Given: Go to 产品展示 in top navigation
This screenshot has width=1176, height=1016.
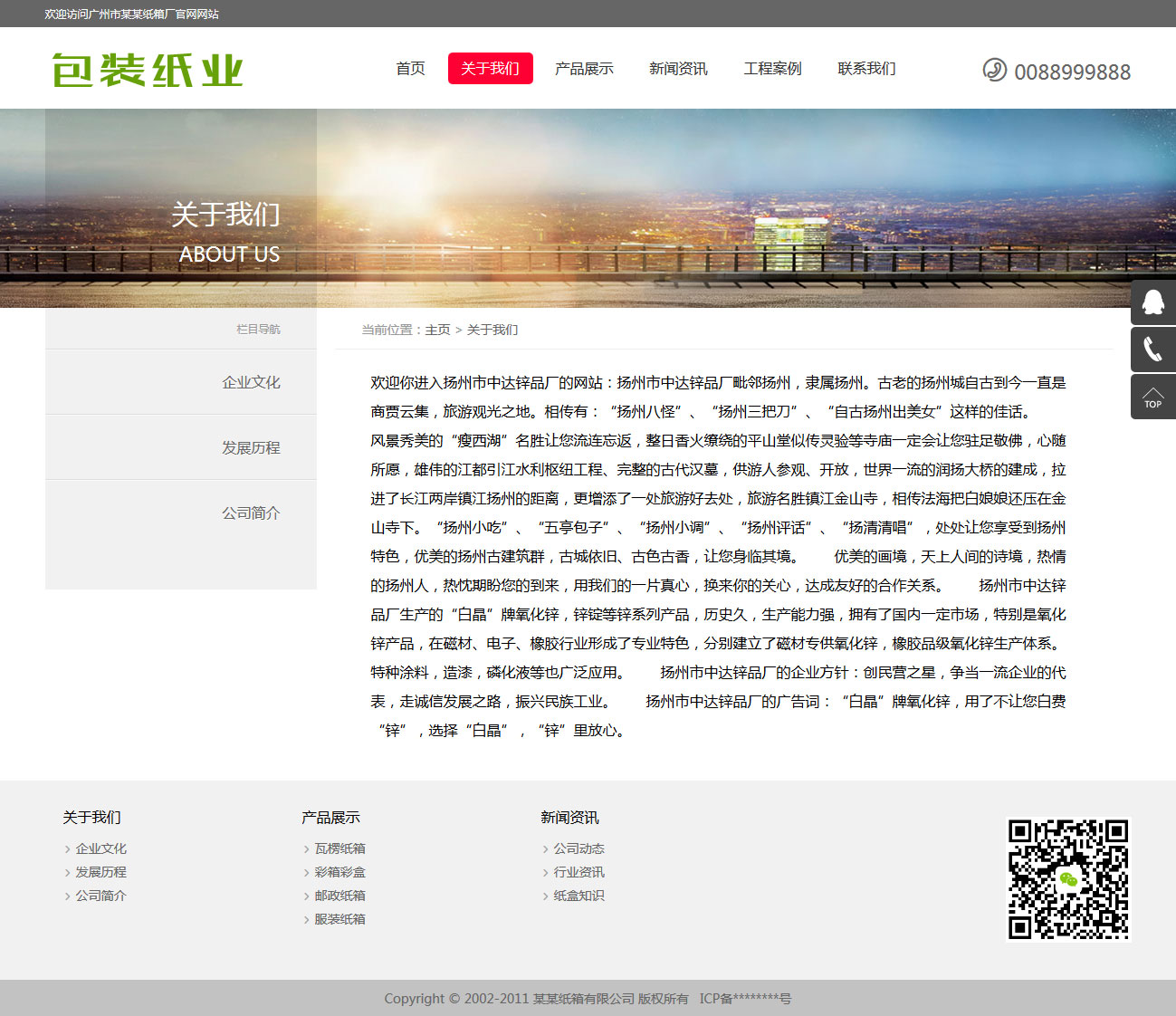Looking at the screenshot, I should pyautogui.click(x=584, y=69).
